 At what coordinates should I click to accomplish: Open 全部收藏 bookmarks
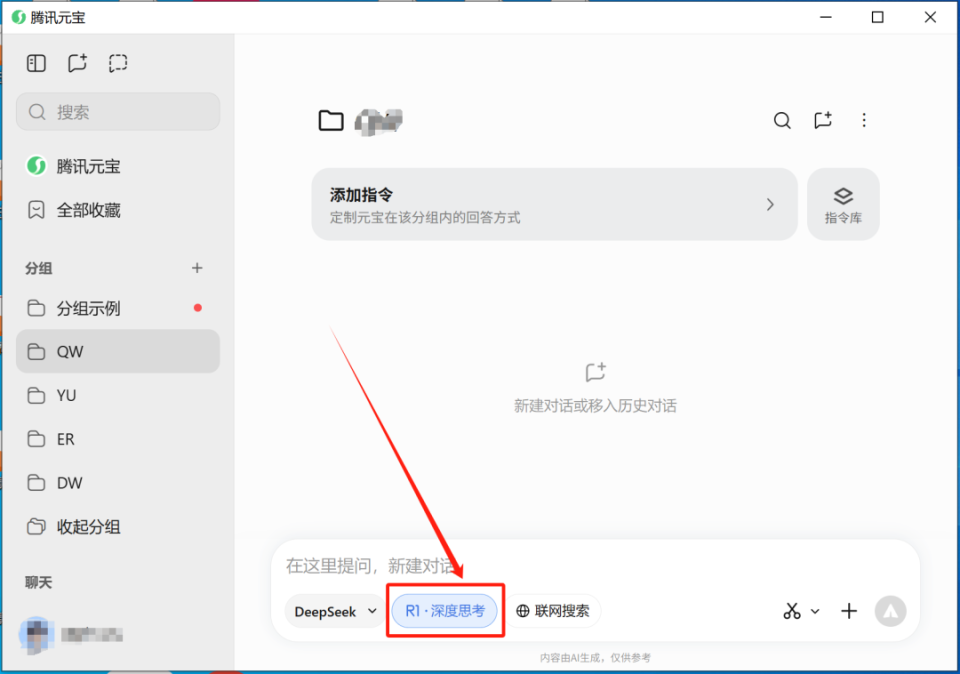click(x=118, y=210)
